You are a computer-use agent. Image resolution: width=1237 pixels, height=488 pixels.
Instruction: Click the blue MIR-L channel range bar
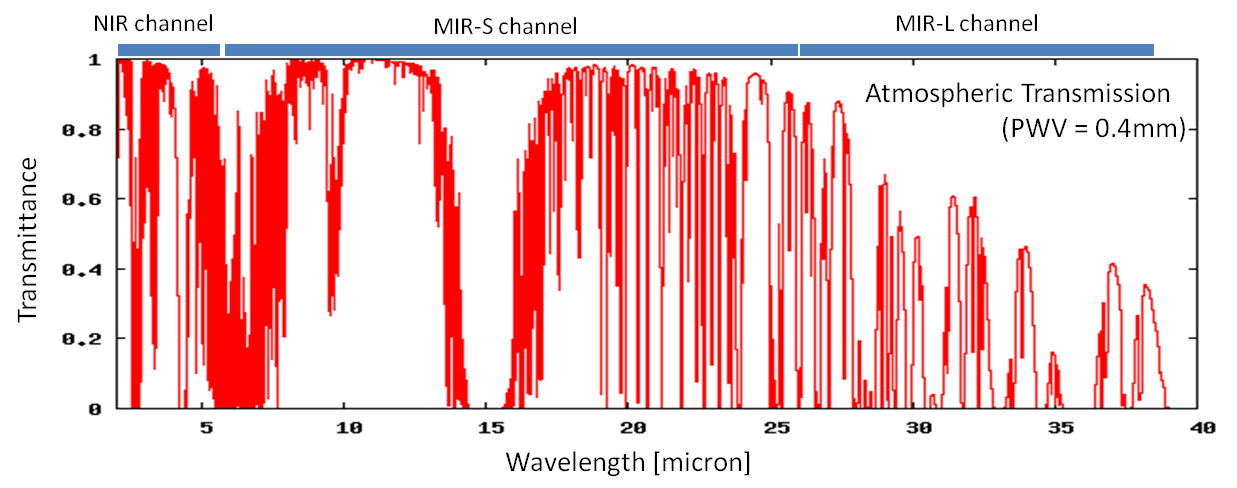pyautogui.click(x=976, y=50)
